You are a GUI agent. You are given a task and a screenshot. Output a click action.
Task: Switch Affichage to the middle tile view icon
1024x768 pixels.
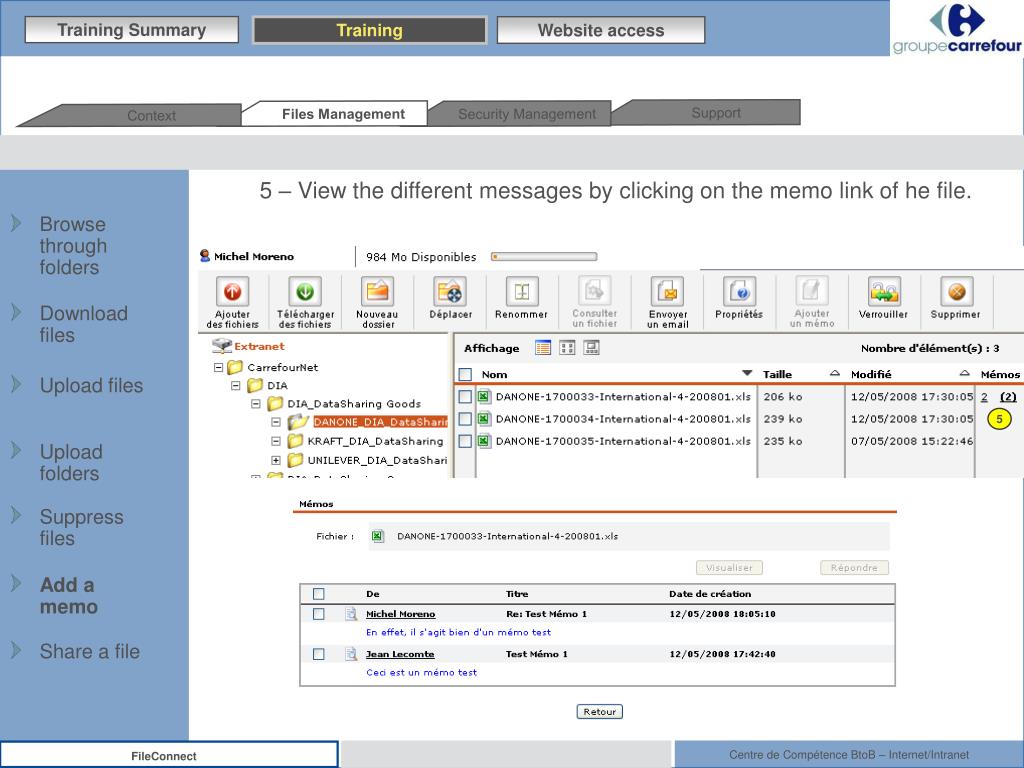[568, 348]
